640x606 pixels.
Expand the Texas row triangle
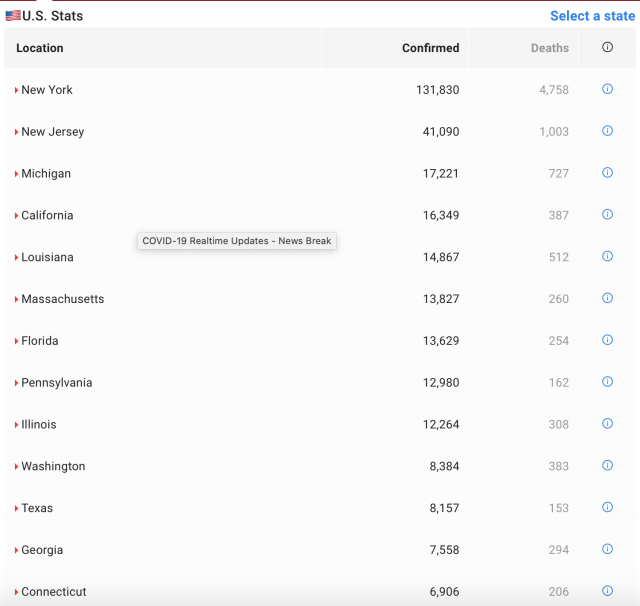[17, 508]
